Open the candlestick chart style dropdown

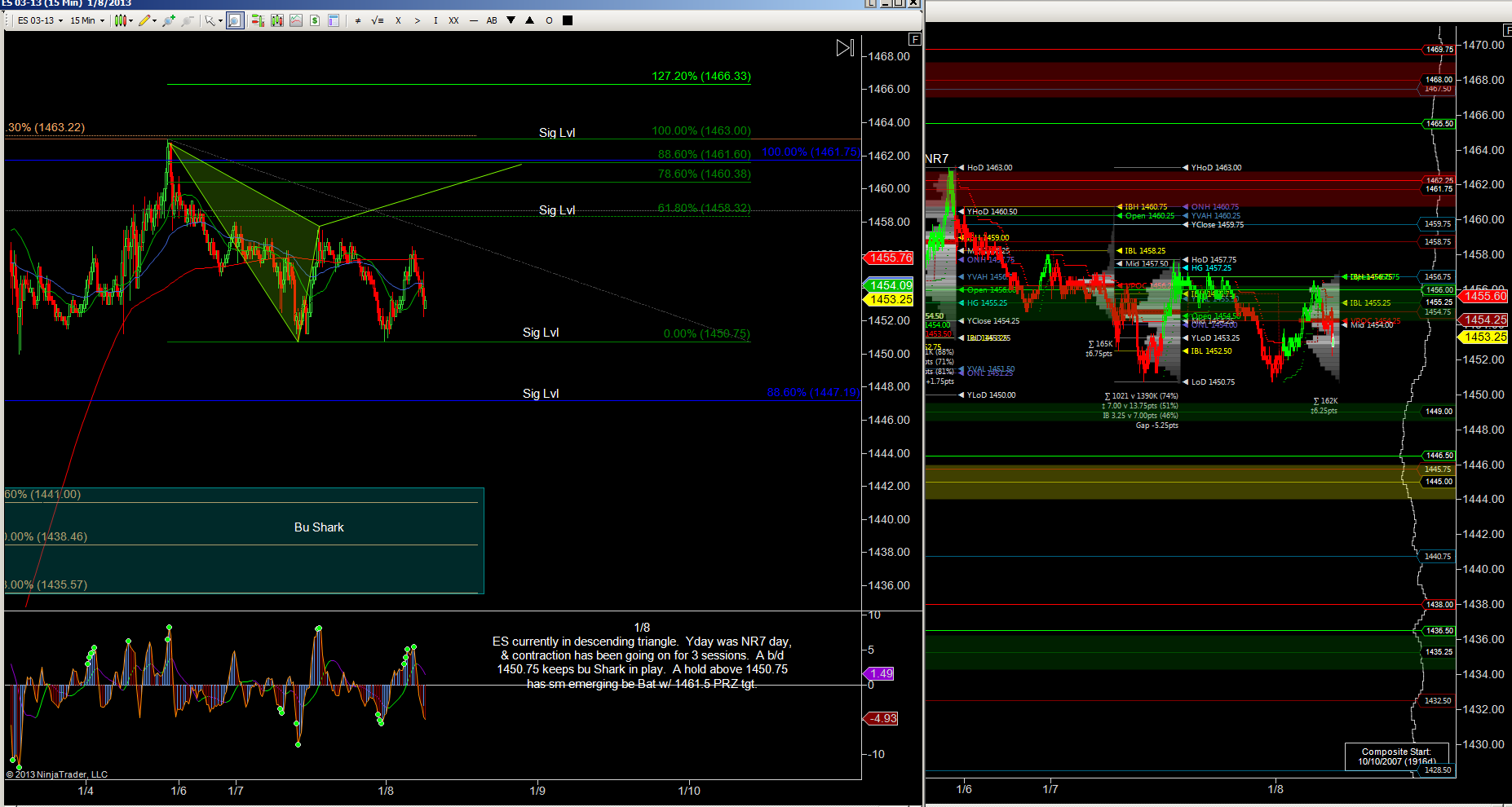[x=123, y=20]
